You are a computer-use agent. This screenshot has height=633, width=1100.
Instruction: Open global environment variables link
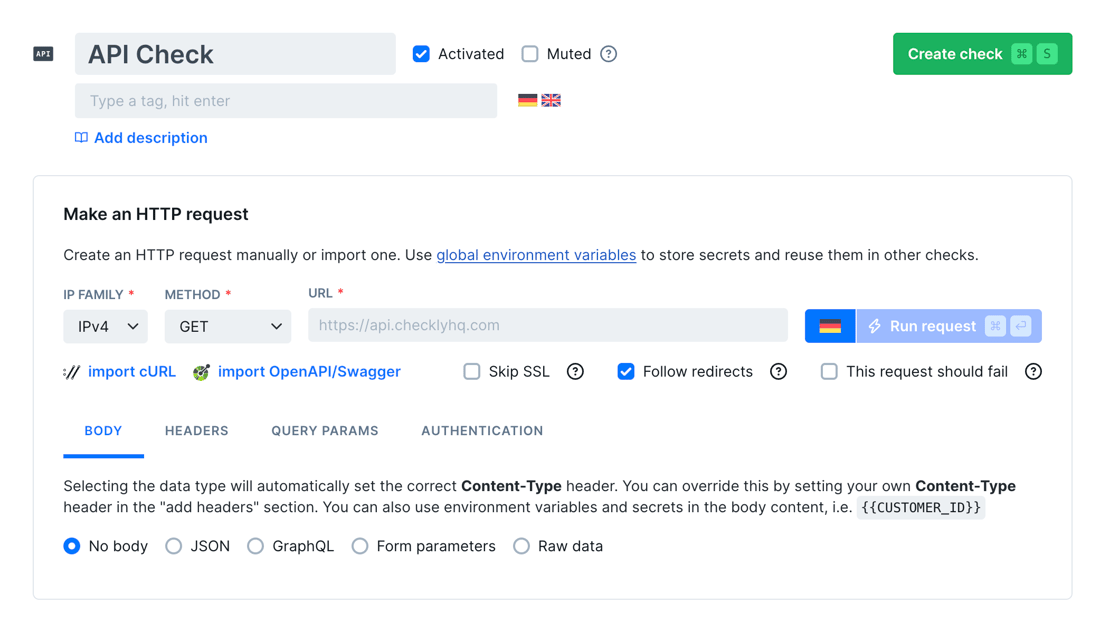[x=536, y=255]
